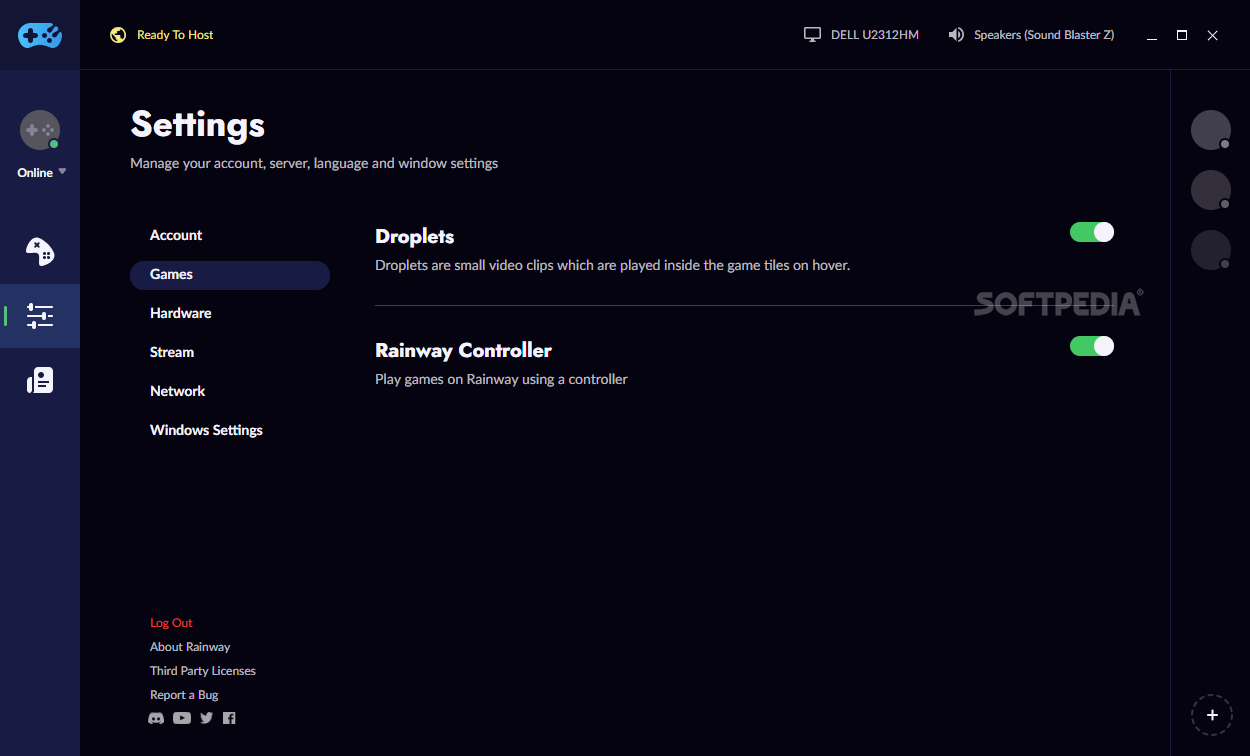1250x756 pixels.
Task: Open the YouTube social icon
Action: (182, 718)
